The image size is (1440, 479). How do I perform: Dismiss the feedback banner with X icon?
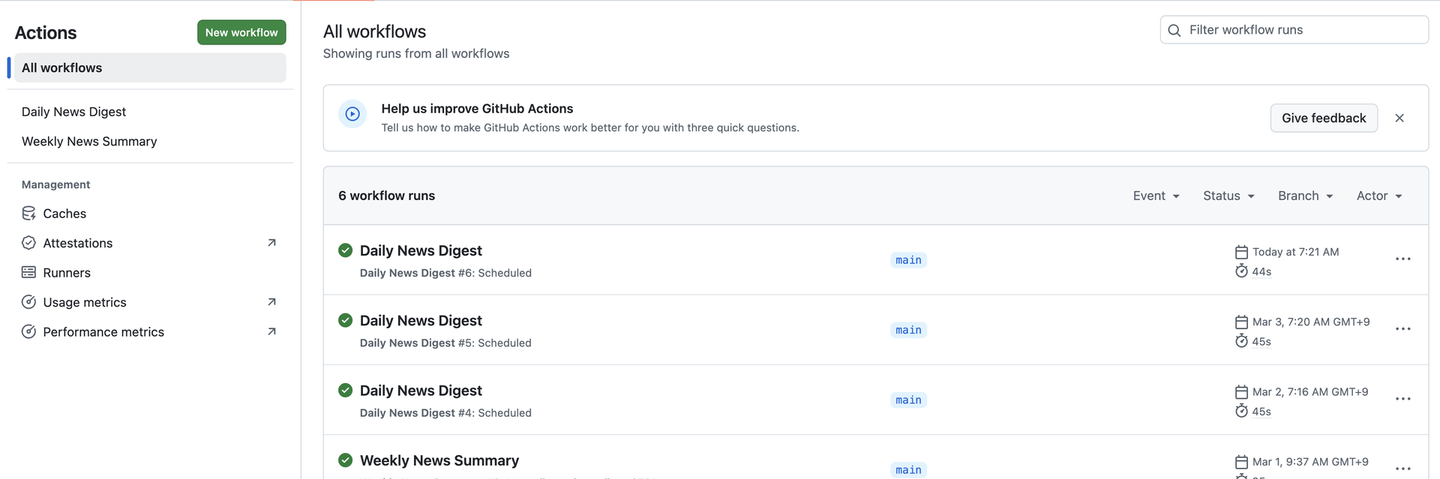(x=1399, y=118)
